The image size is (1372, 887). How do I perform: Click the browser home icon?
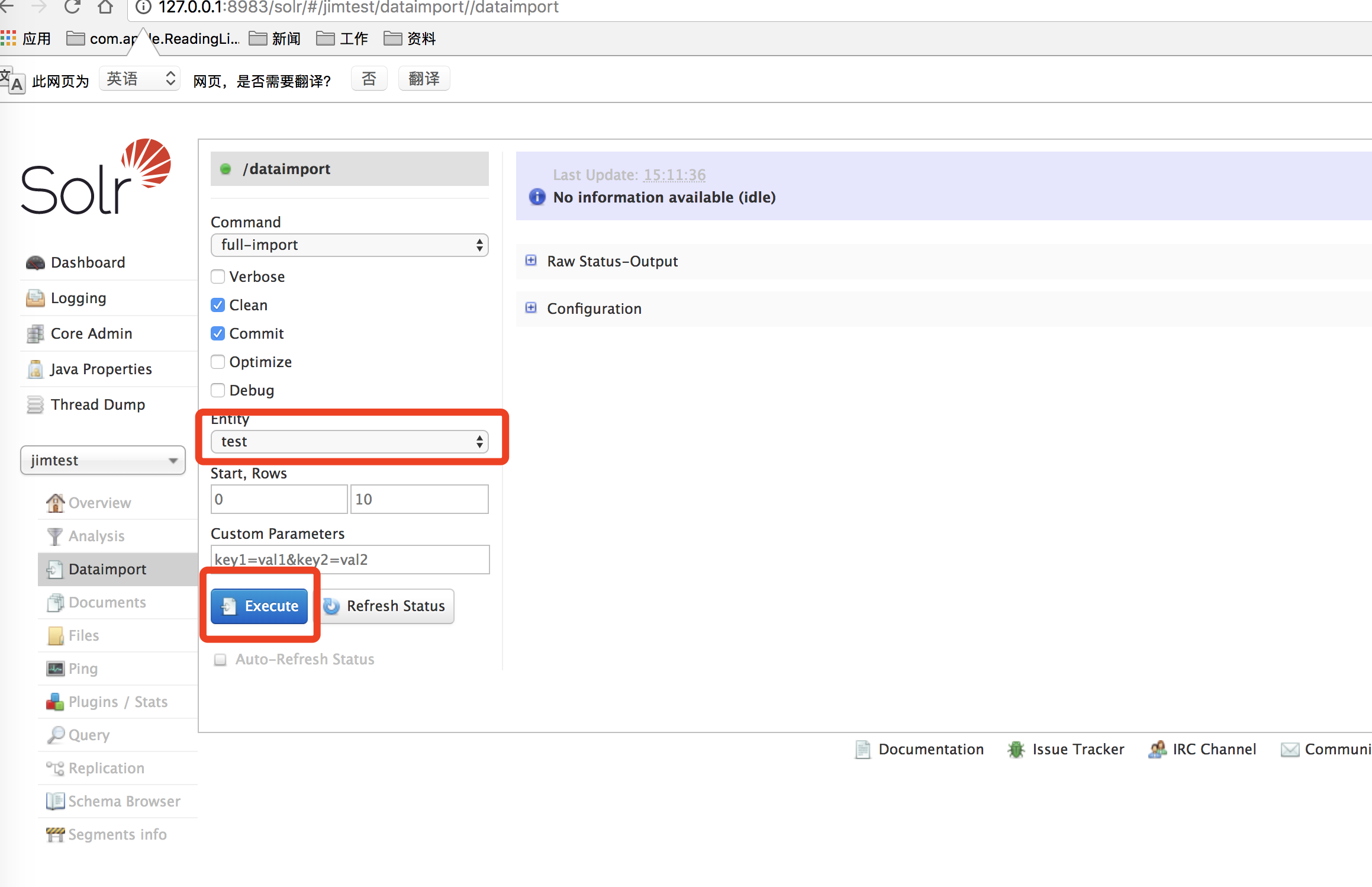[105, 7]
